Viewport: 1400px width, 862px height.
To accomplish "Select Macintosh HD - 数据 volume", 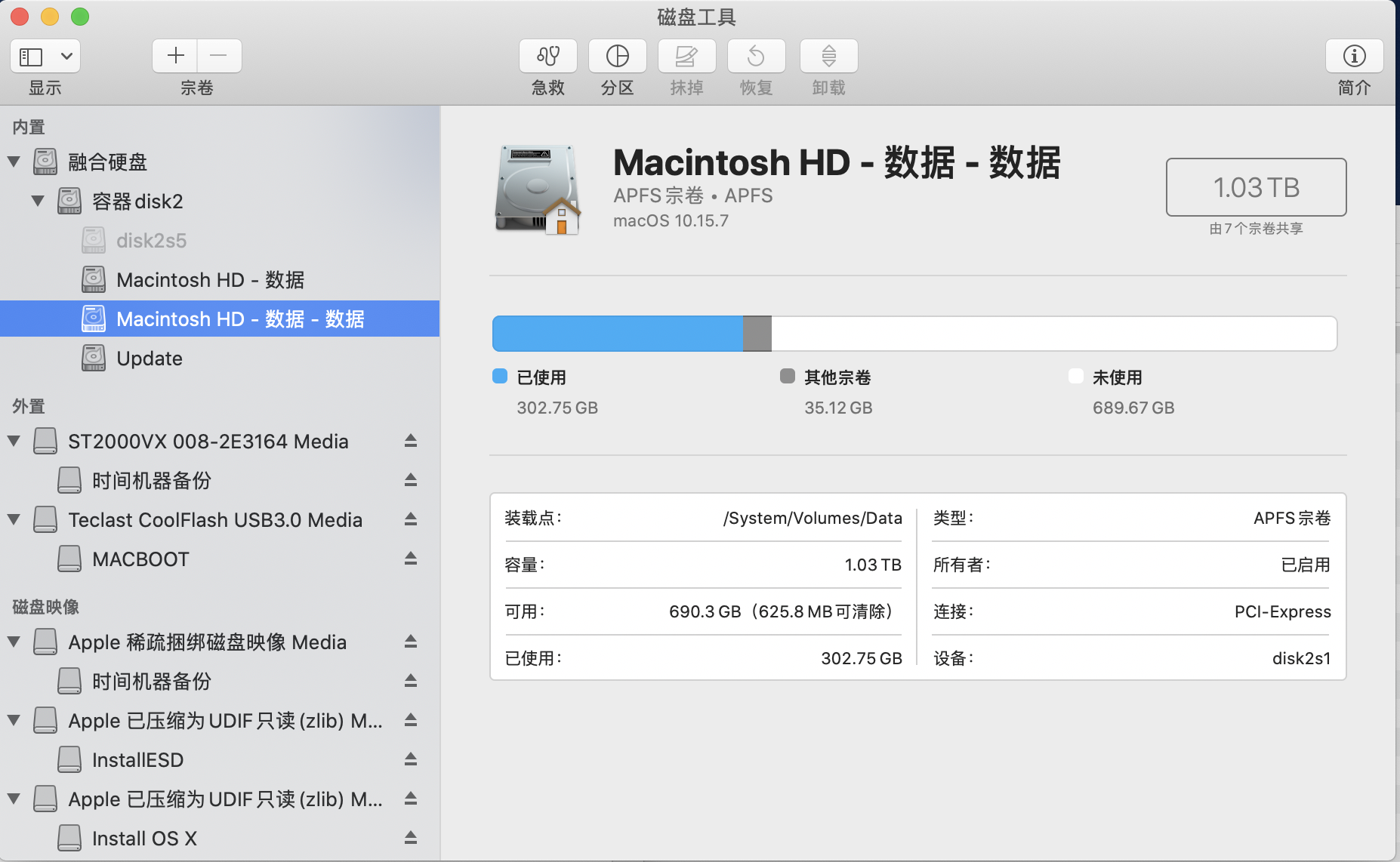I will 210,280.
